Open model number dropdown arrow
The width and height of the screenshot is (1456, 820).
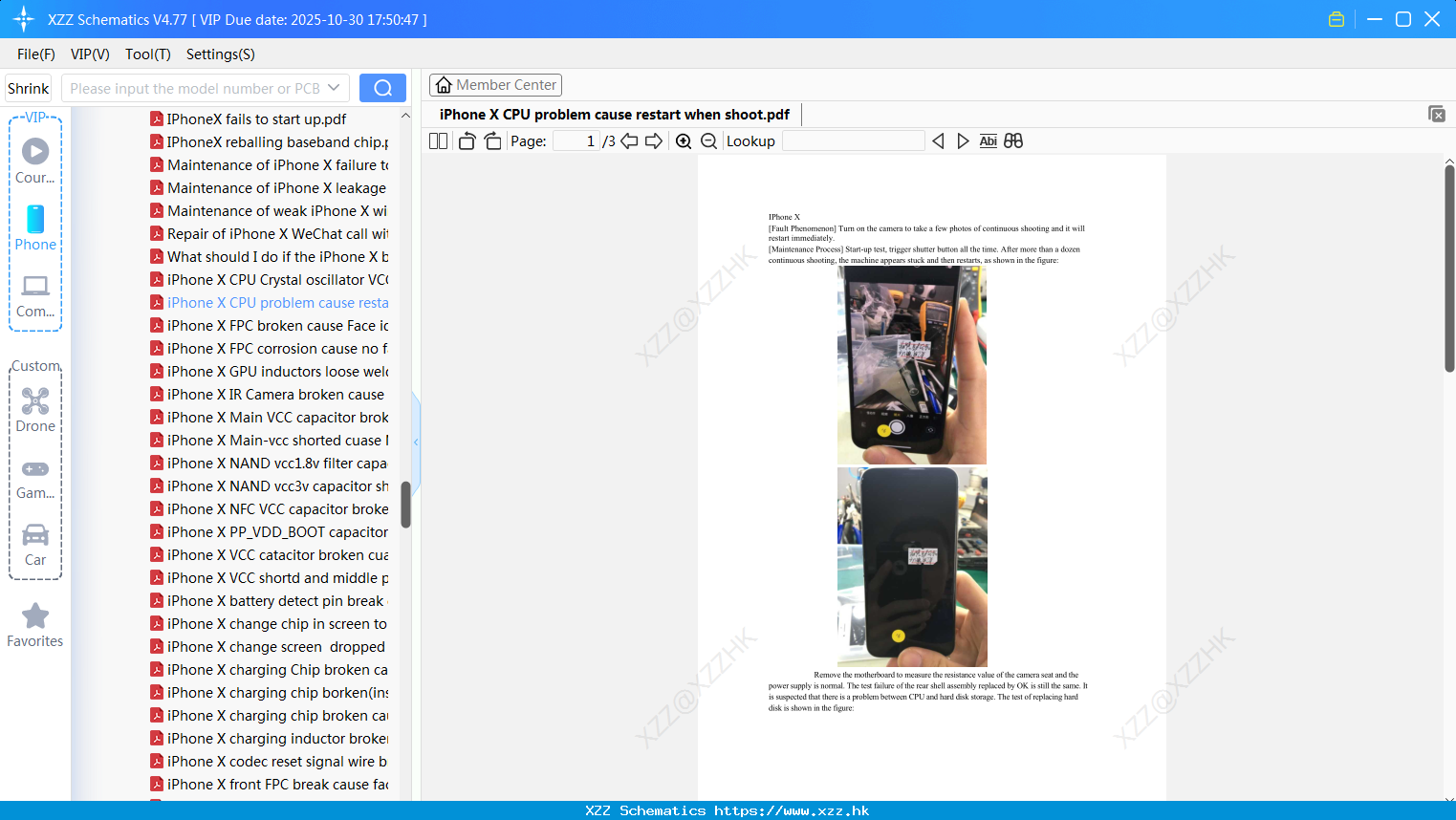334,88
